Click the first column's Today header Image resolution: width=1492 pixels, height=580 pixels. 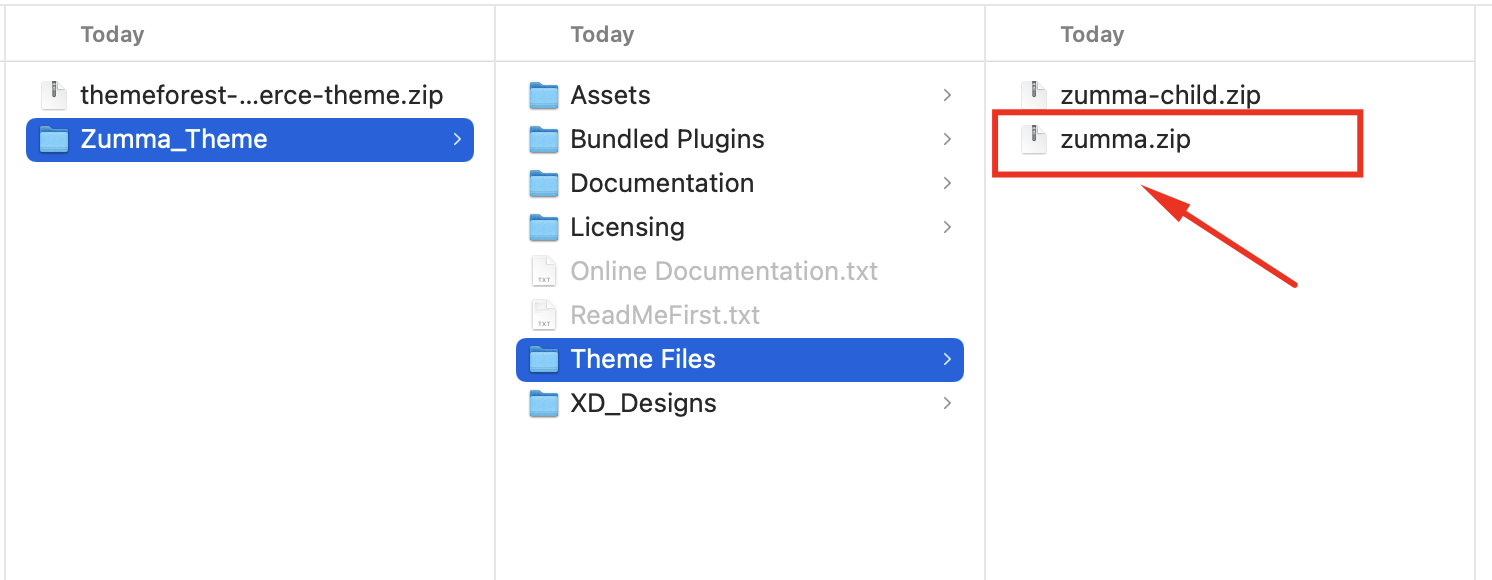point(112,34)
